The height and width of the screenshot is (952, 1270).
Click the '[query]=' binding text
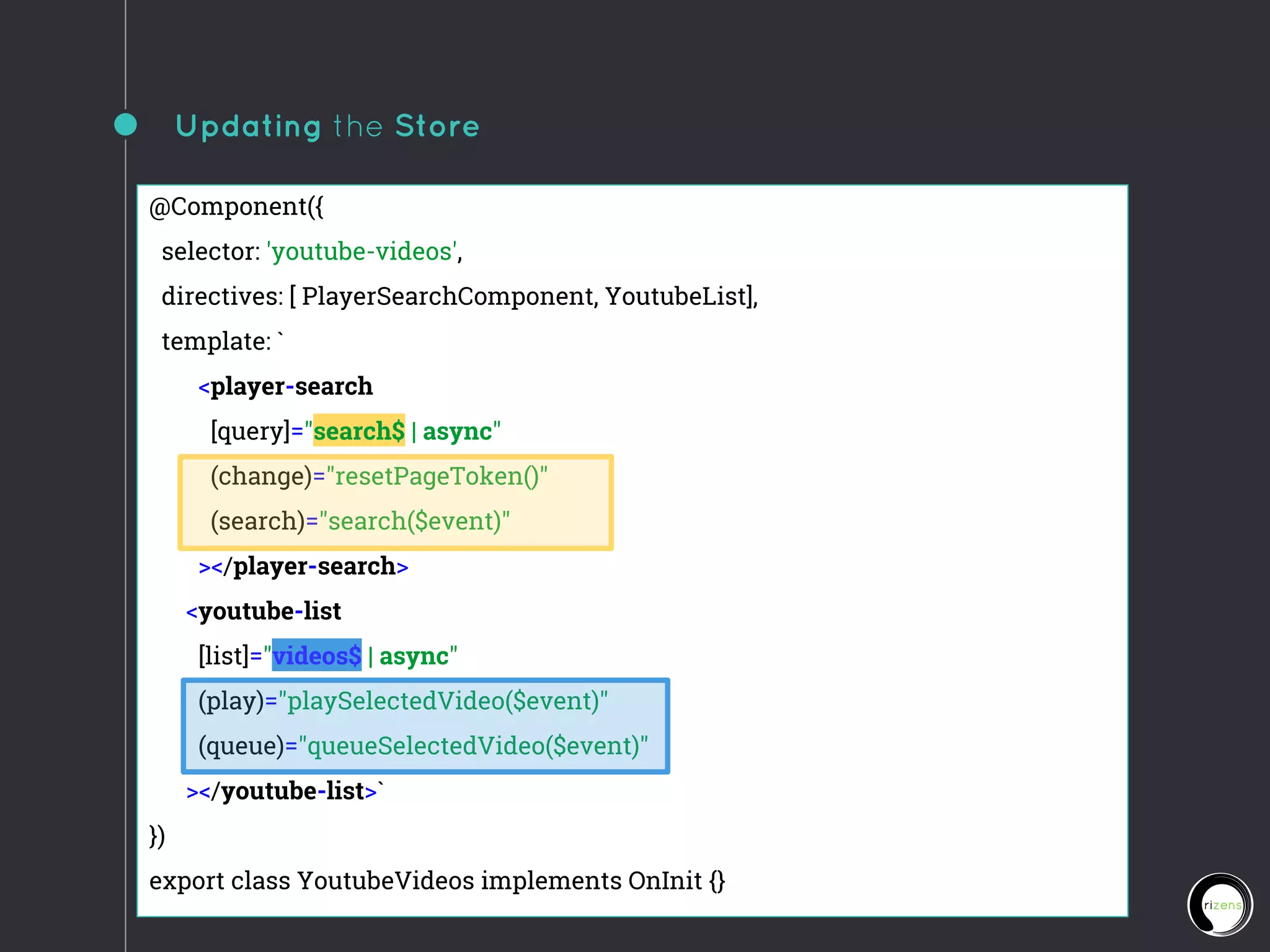tap(257, 431)
